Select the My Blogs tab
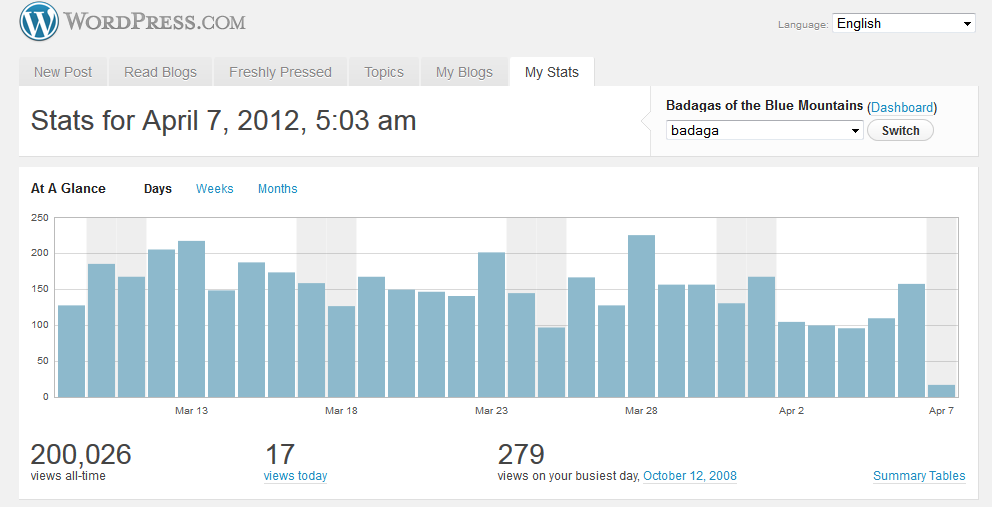The height and width of the screenshot is (507, 992). (464, 72)
